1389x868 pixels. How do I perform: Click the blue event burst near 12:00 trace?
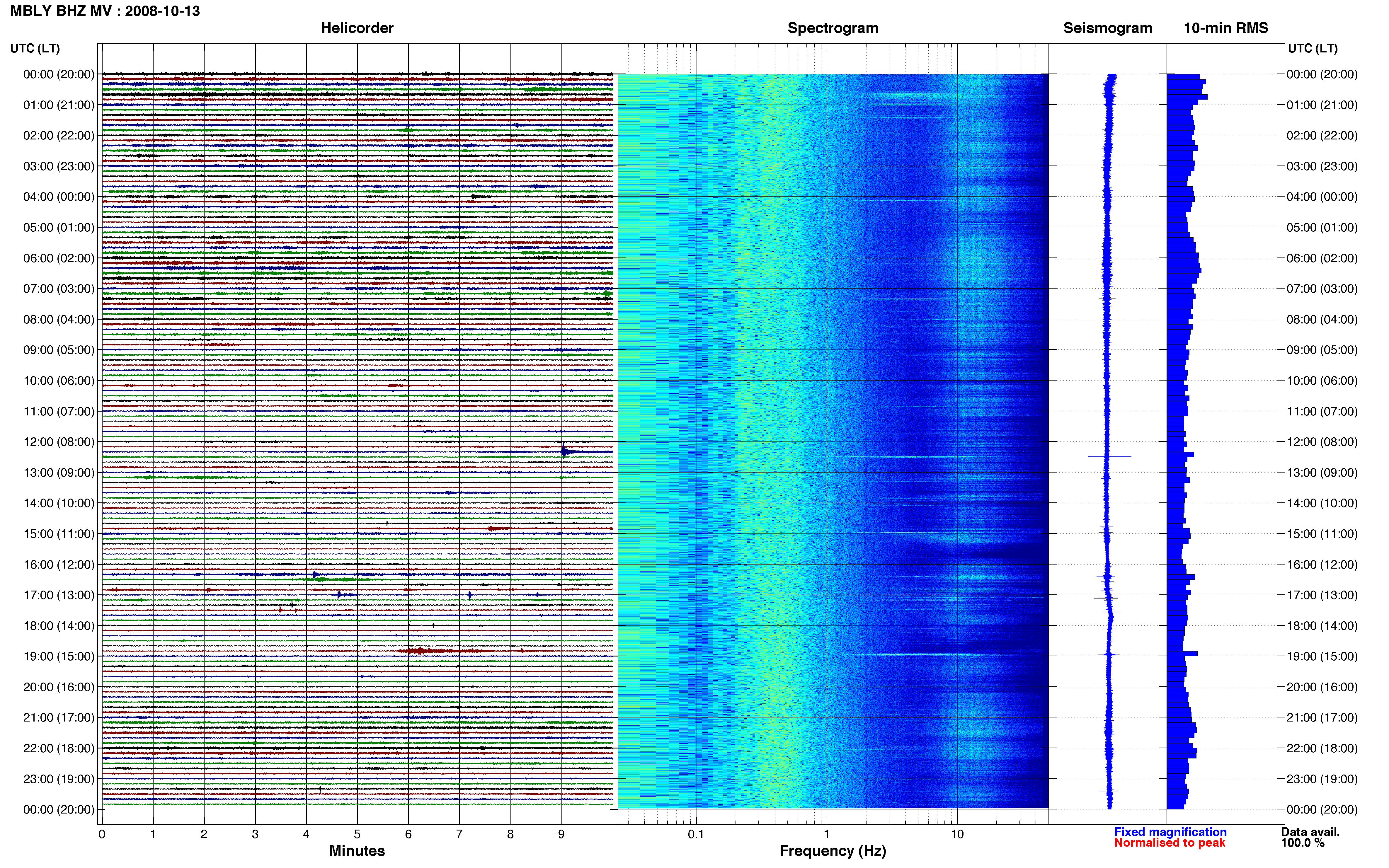pyautogui.click(x=565, y=452)
